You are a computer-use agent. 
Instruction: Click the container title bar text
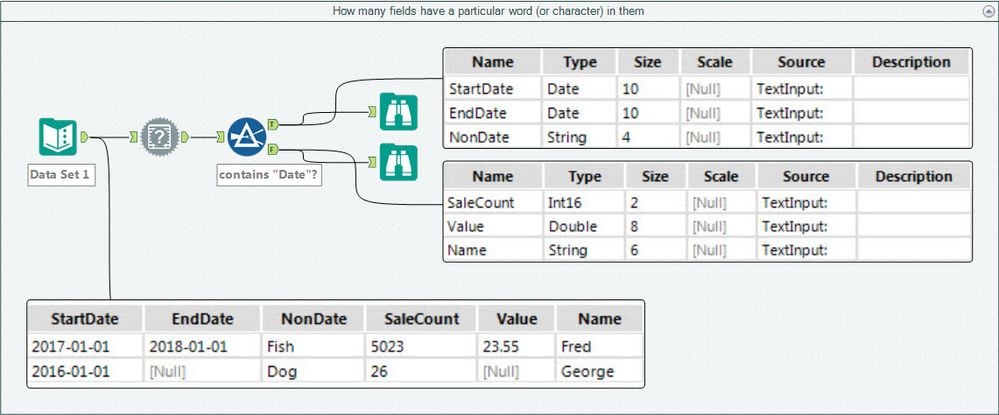click(488, 11)
